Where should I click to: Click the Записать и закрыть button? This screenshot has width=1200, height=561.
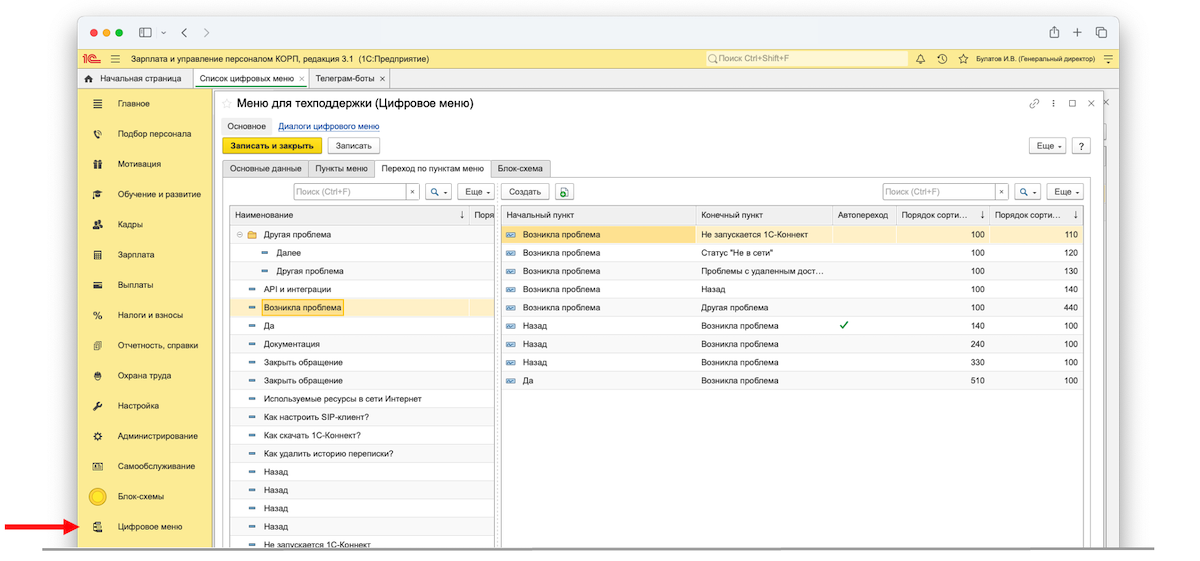(272, 146)
